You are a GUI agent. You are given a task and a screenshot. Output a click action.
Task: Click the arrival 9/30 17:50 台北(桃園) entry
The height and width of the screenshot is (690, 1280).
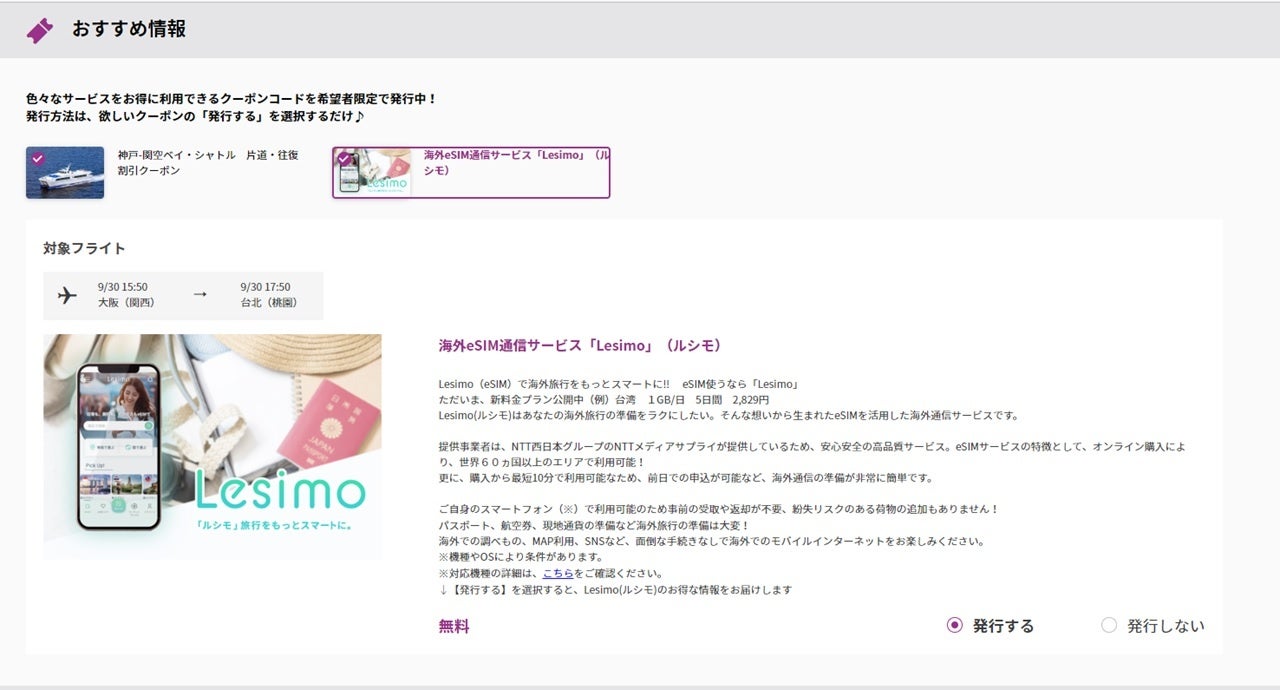269,295
